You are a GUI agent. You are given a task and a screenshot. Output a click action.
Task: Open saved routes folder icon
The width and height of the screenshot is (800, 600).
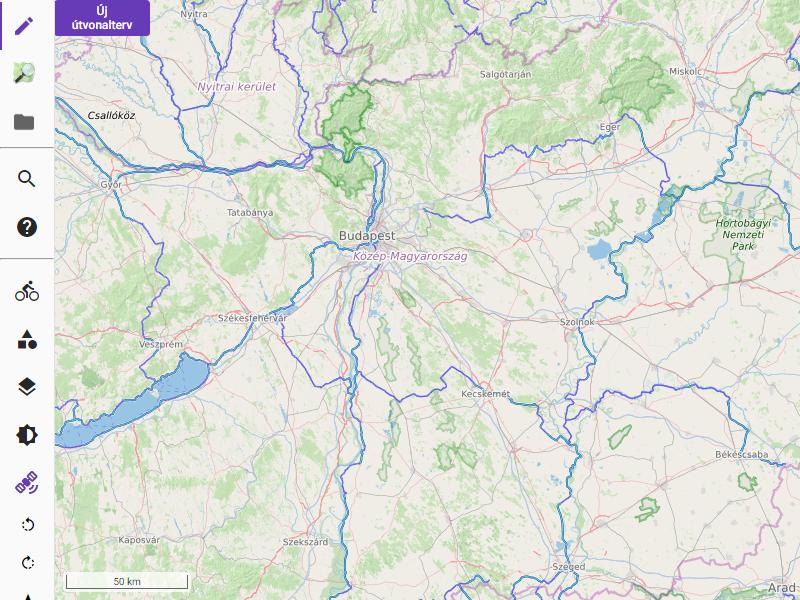tap(24, 122)
